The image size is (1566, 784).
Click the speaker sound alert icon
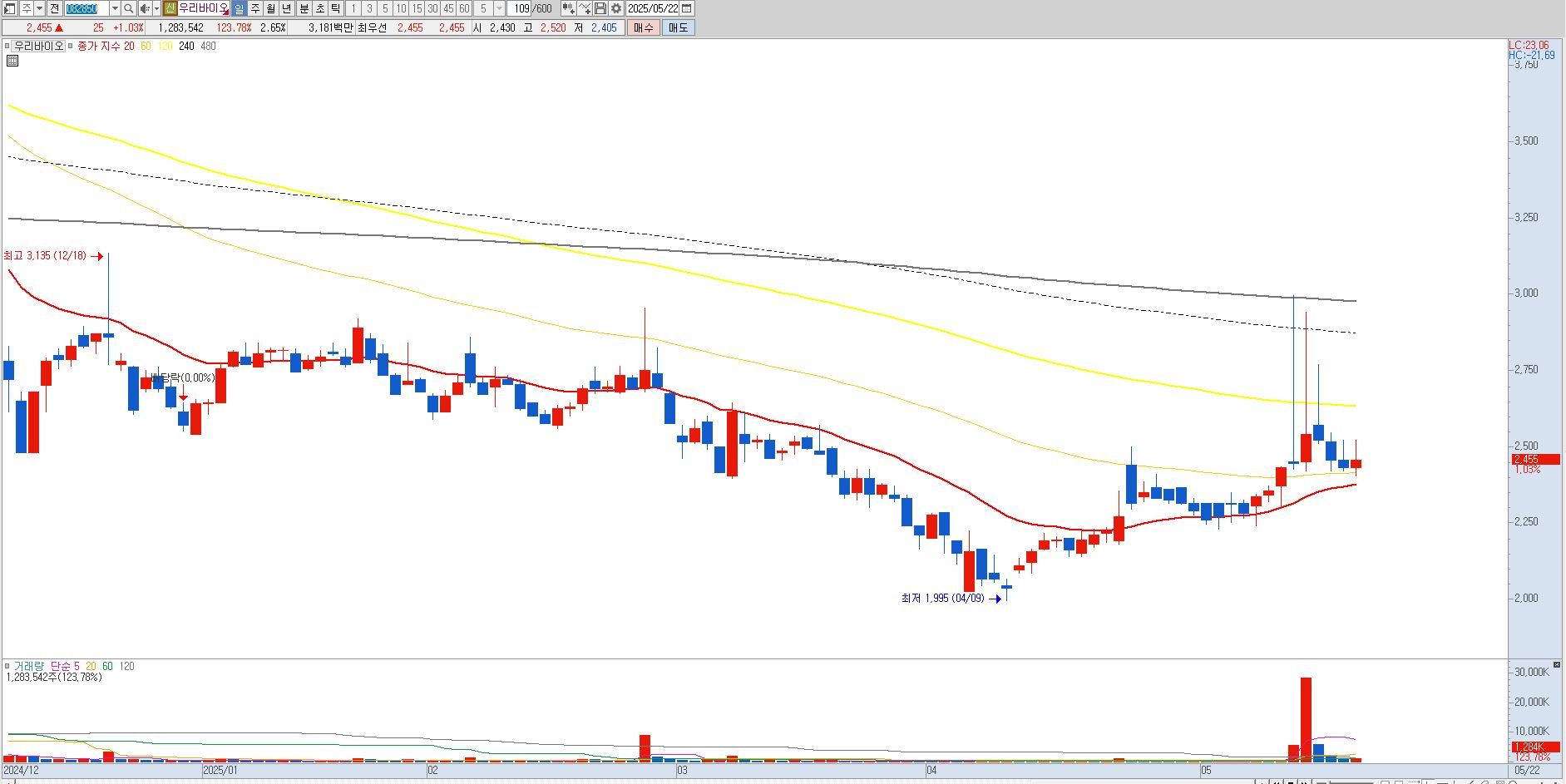click(146, 8)
